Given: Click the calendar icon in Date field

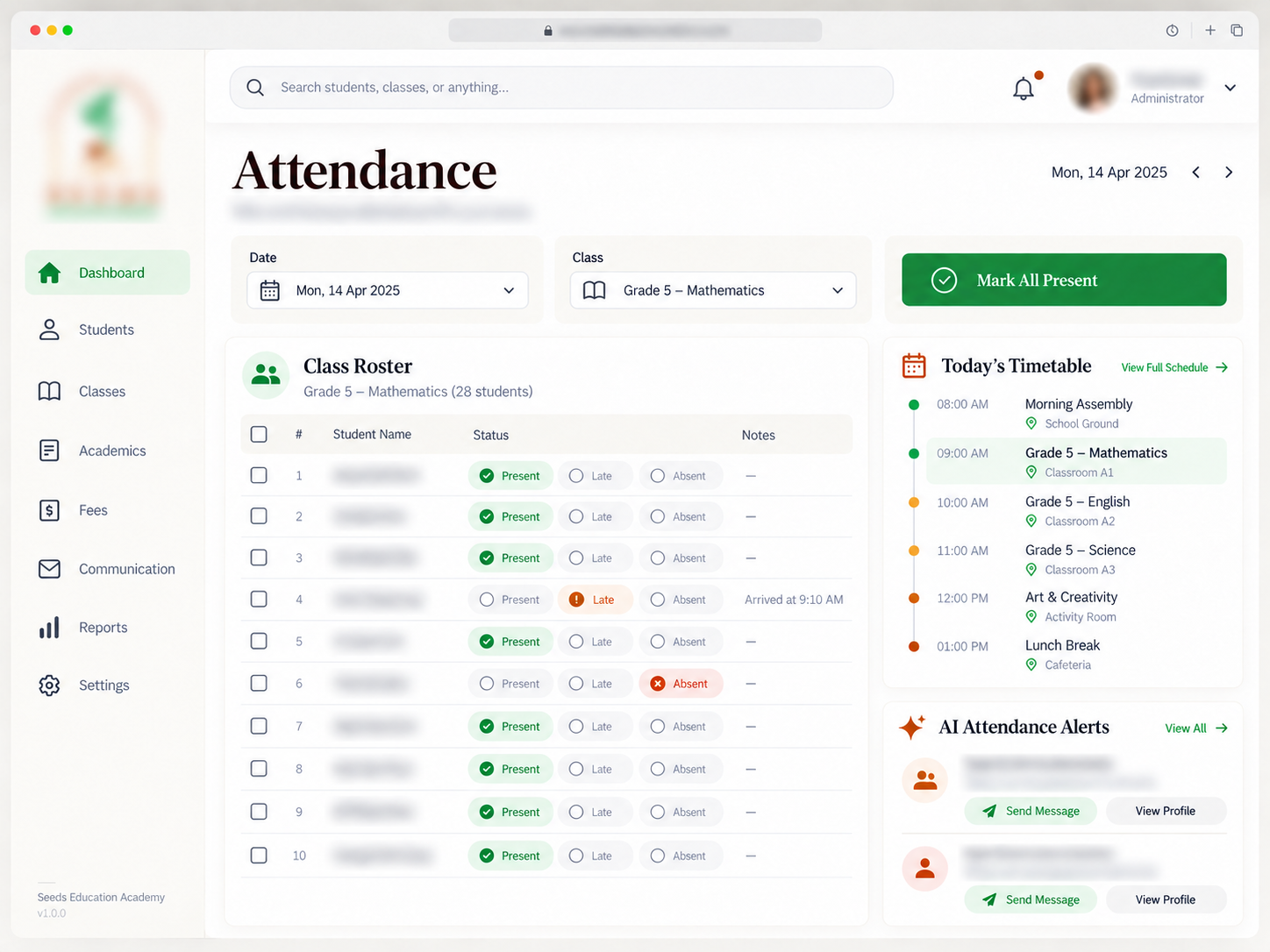Looking at the screenshot, I should [x=270, y=290].
